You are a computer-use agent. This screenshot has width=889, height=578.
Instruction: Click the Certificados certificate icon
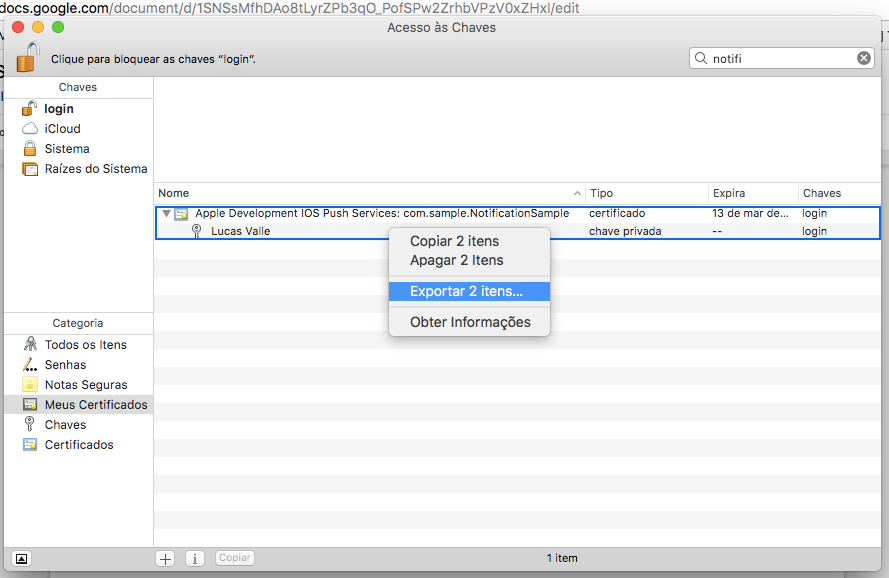pyautogui.click(x=30, y=444)
